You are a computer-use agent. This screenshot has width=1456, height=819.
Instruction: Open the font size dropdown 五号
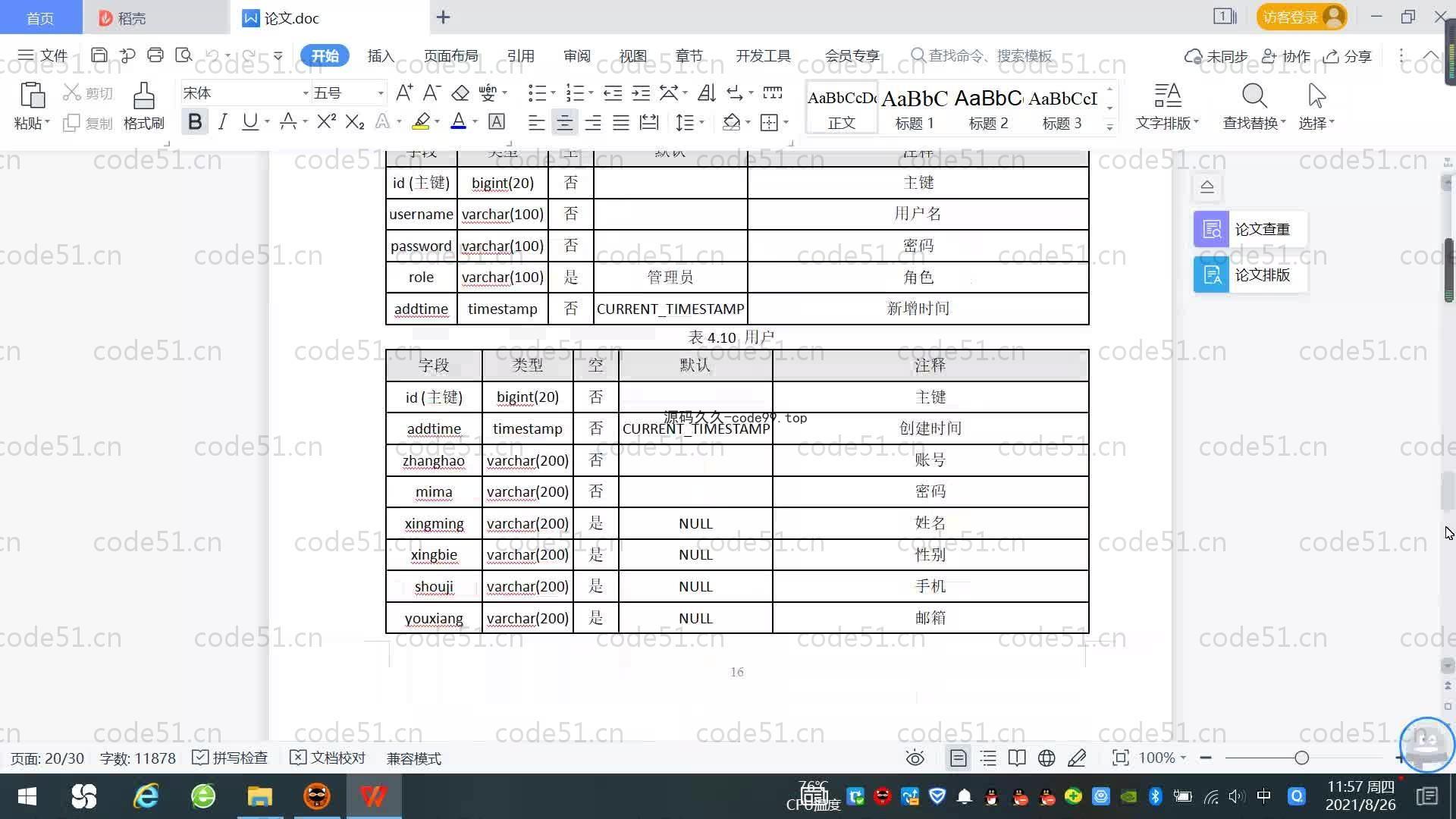(x=381, y=93)
